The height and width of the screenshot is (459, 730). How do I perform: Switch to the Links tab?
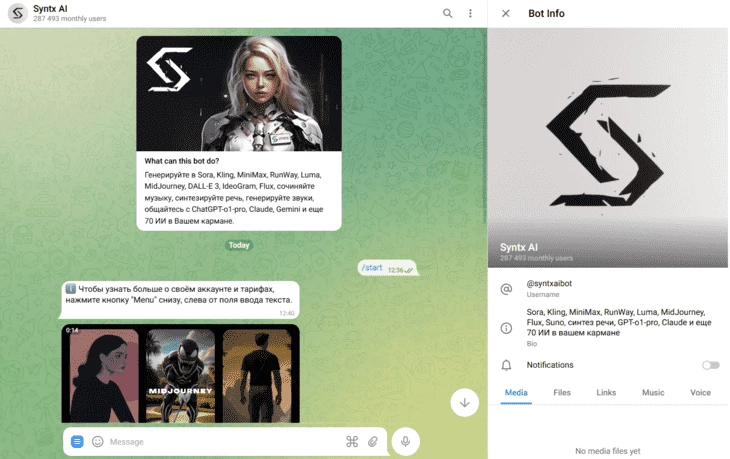(606, 392)
